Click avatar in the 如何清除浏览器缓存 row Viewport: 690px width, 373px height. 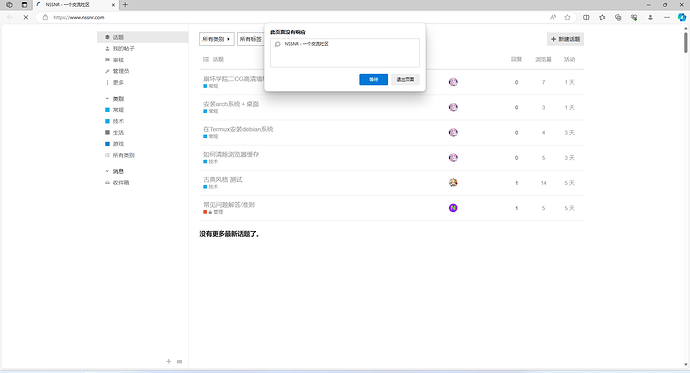tap(453, 157)
